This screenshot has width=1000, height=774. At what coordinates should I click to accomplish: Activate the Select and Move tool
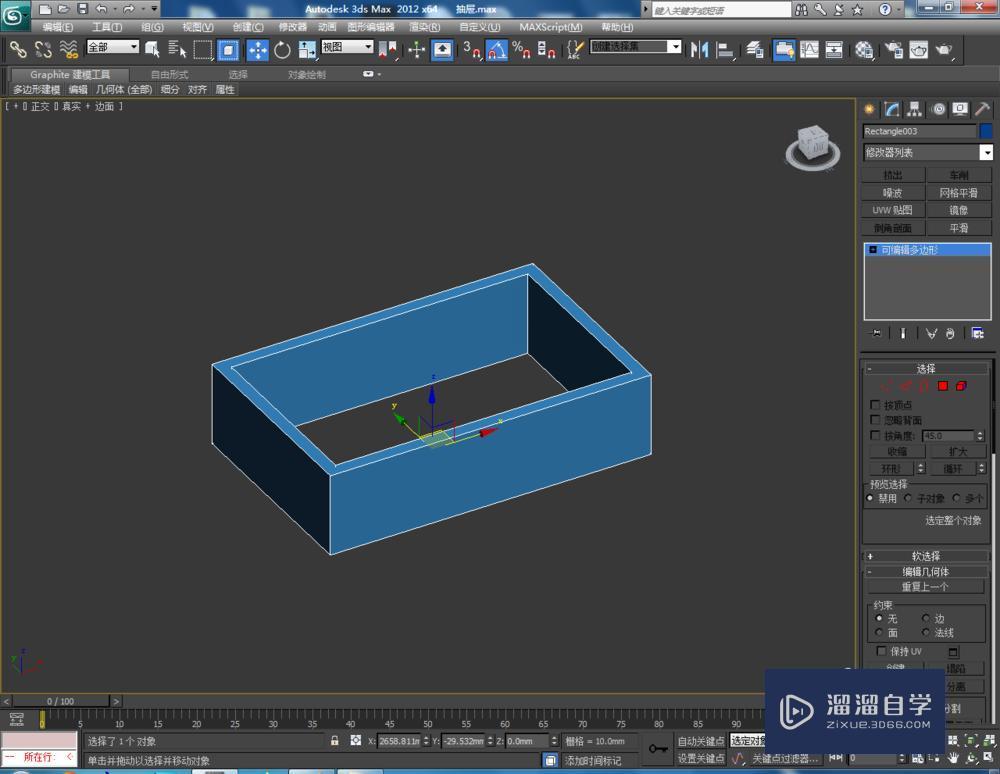point(256,47)
